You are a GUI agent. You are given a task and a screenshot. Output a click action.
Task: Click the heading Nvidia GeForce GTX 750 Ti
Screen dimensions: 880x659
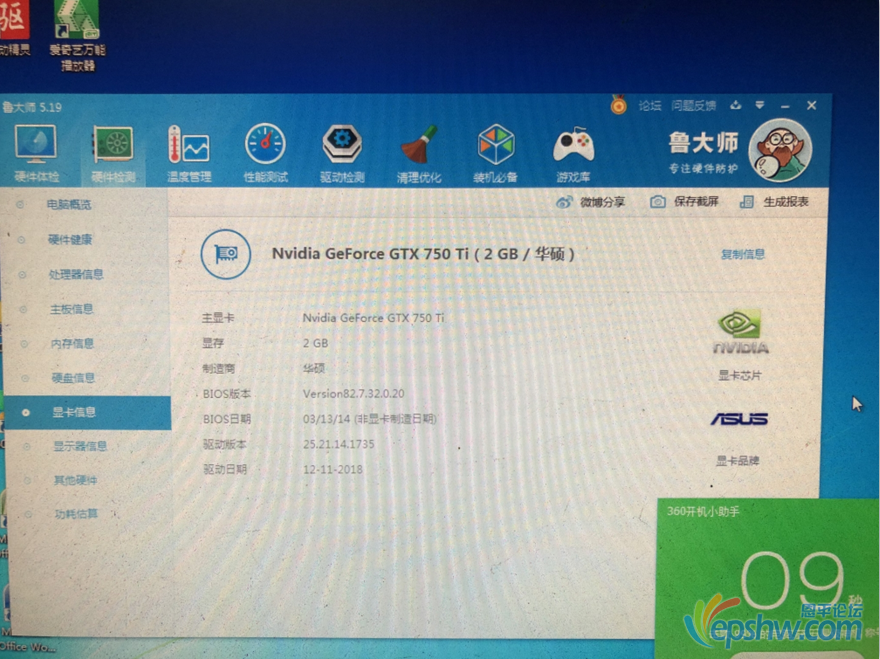pos(423,254)
